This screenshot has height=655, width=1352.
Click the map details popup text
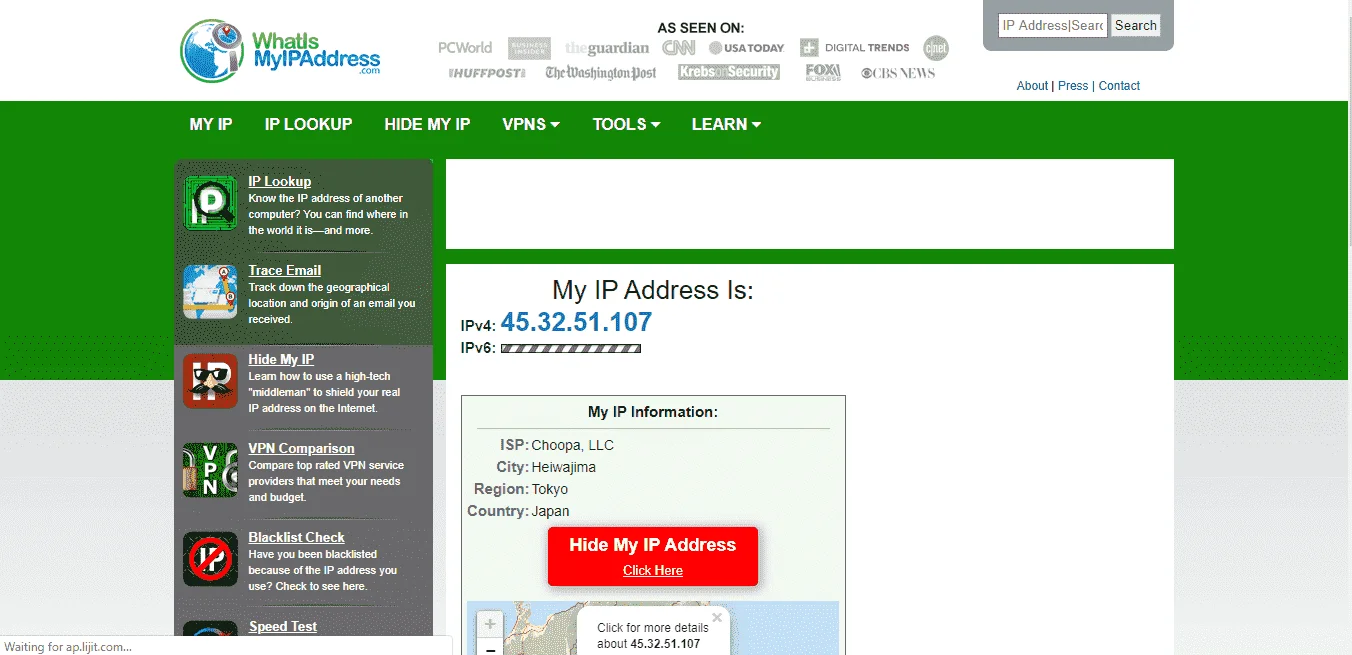tap(653, 636)
